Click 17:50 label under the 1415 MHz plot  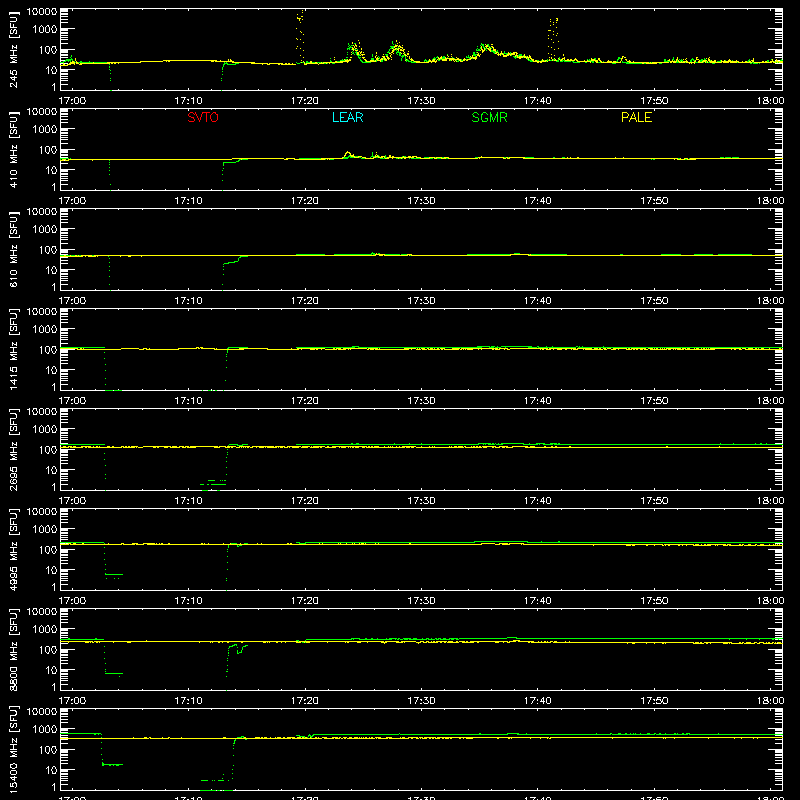coord(654,401)
